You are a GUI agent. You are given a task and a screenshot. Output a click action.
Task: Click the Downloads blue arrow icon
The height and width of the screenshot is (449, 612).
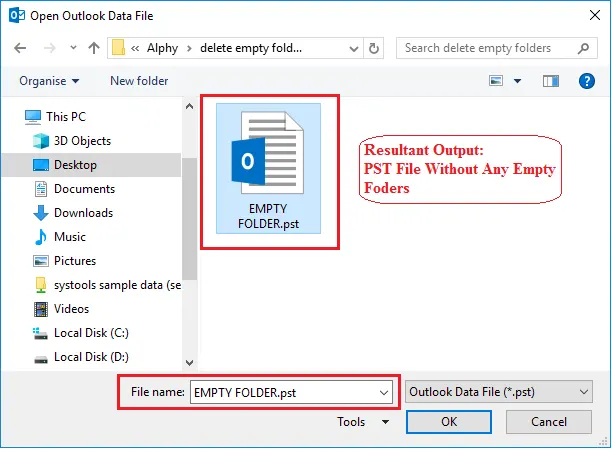[41, 213]
